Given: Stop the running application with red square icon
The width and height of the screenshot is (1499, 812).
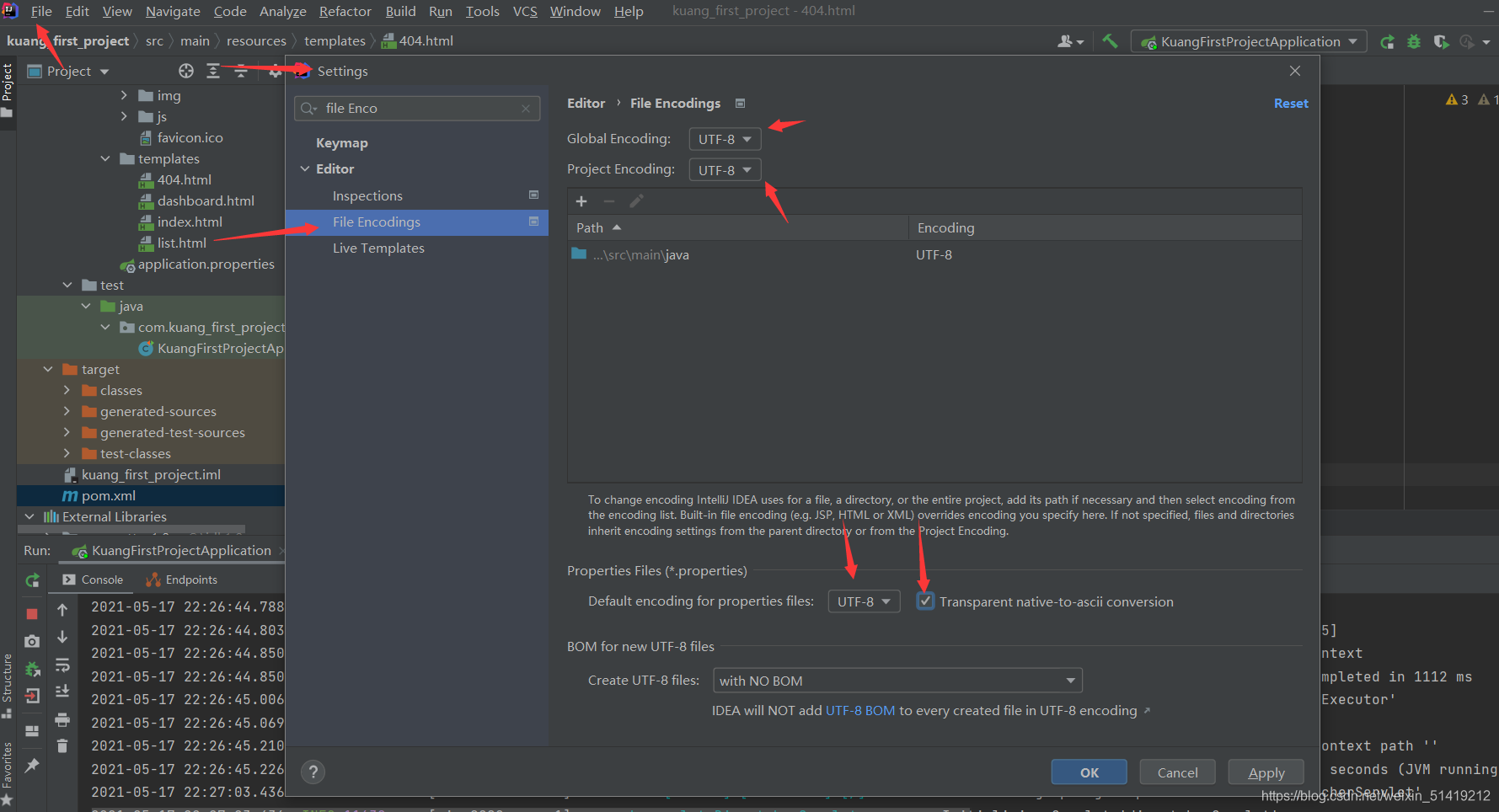Looking at the screenshot, I should point(31,613).
